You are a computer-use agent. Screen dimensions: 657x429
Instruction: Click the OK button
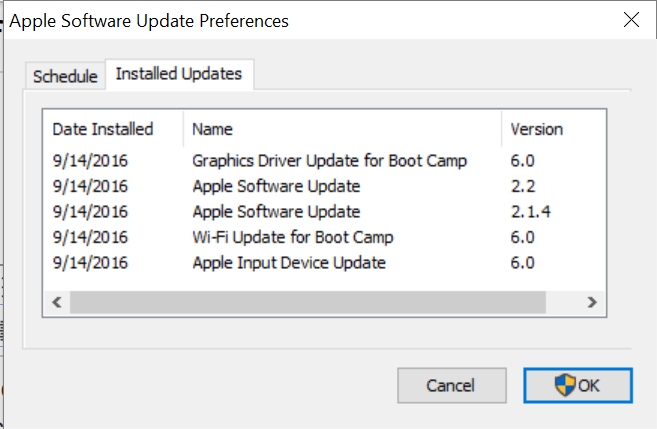tap(577, 385)
